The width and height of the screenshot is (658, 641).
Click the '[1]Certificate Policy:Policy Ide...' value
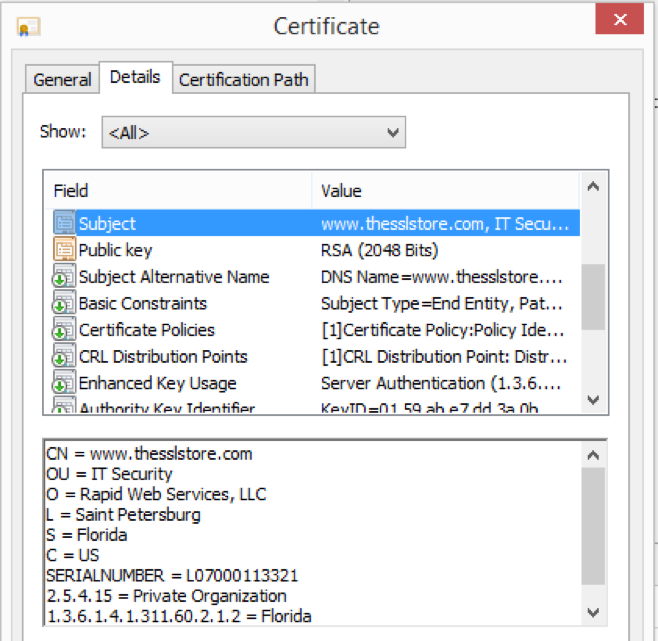click(x=443, y=330)
